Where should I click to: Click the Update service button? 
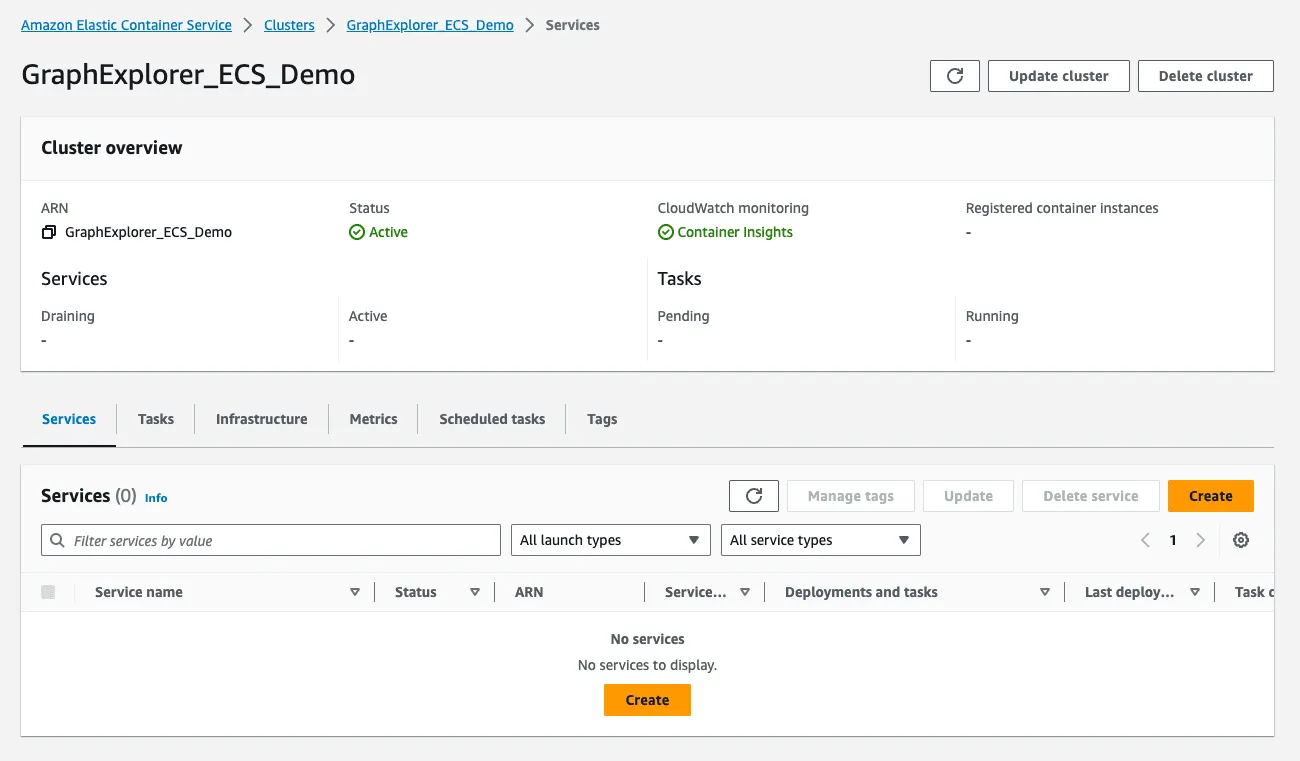point(969,496)
